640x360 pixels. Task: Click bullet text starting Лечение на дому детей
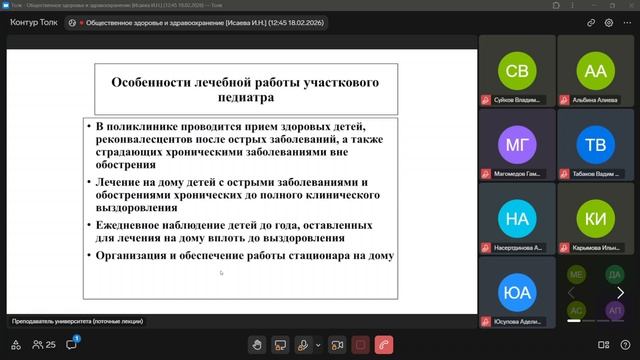238,195
